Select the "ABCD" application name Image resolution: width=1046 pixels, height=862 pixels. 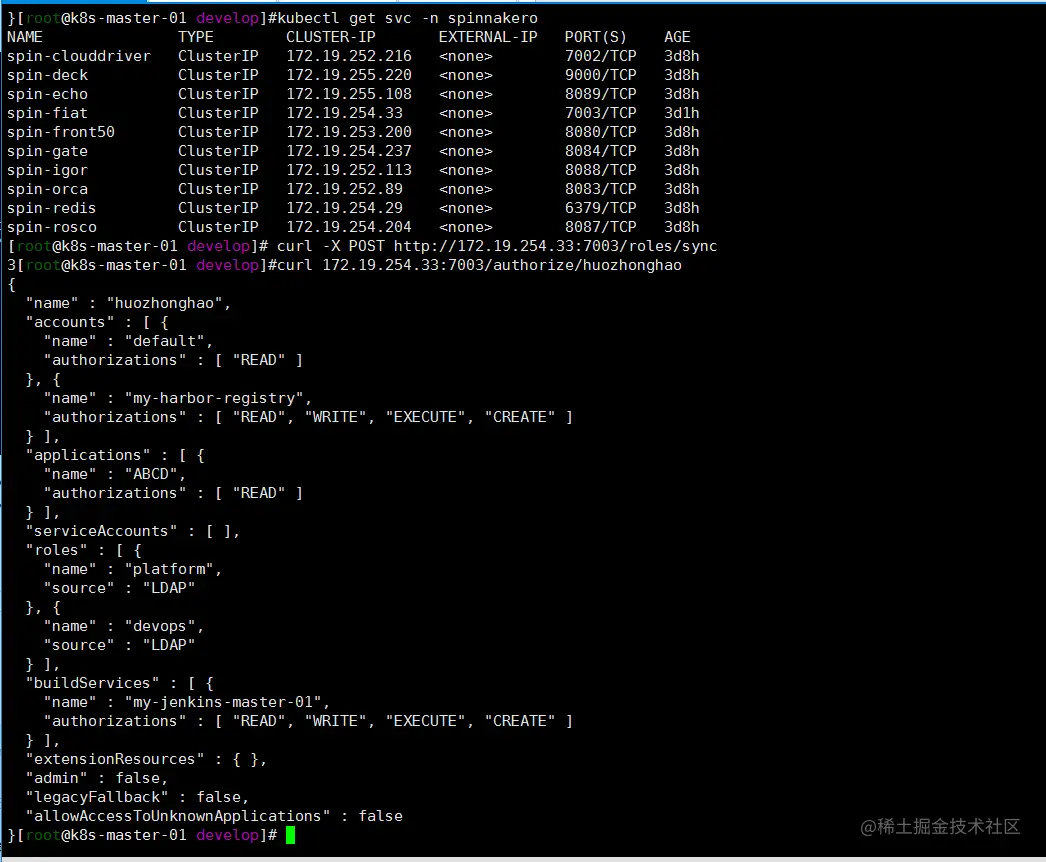tap(151, 474)
